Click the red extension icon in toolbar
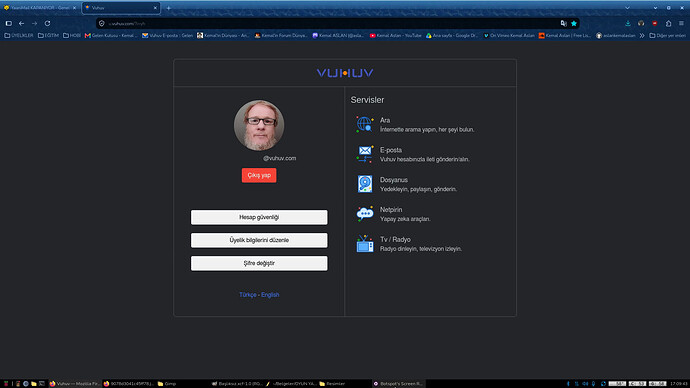 [x=655, y=23]
